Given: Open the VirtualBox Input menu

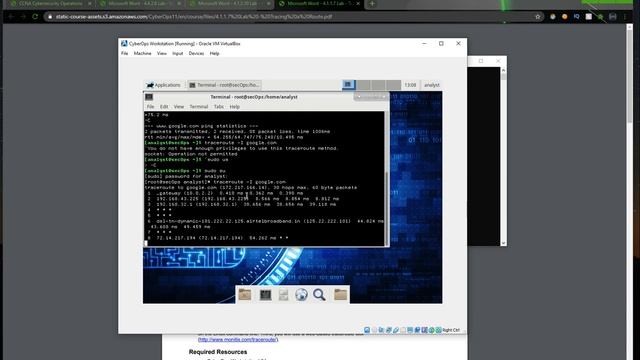Looking at the screenshot, I should coord(178,53).
